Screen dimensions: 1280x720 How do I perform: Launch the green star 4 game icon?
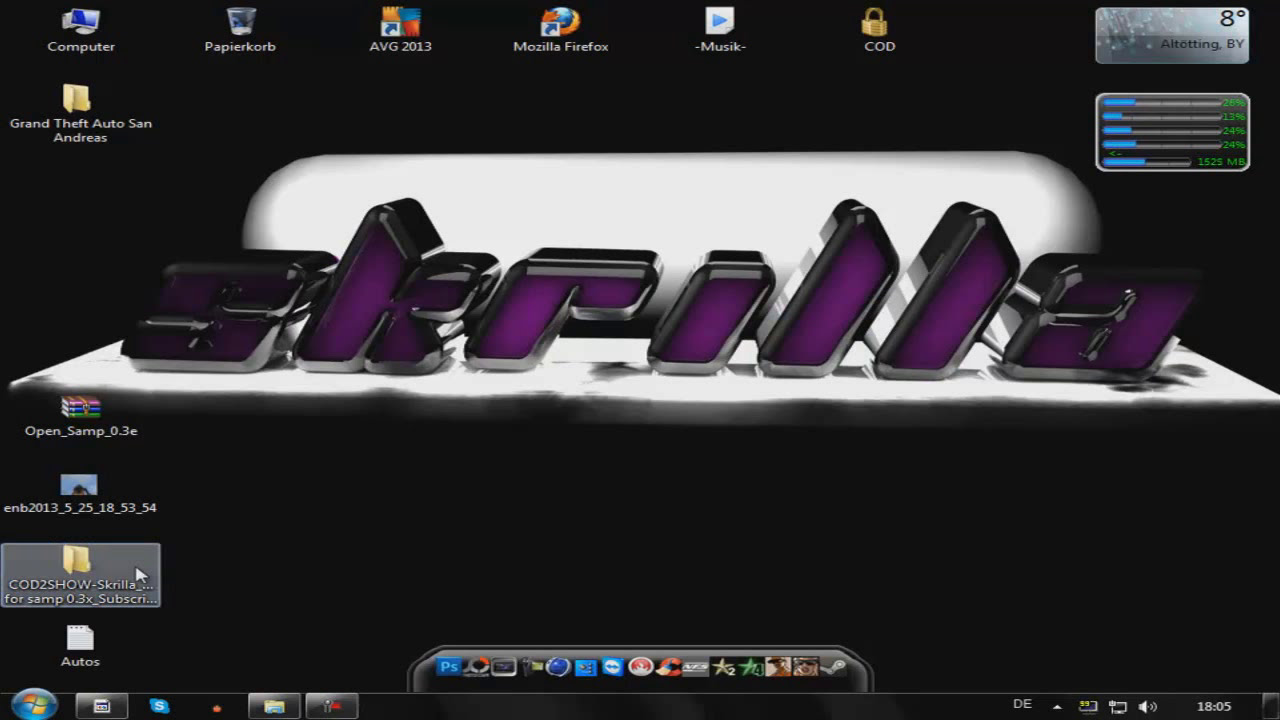[x=751, y=667]
